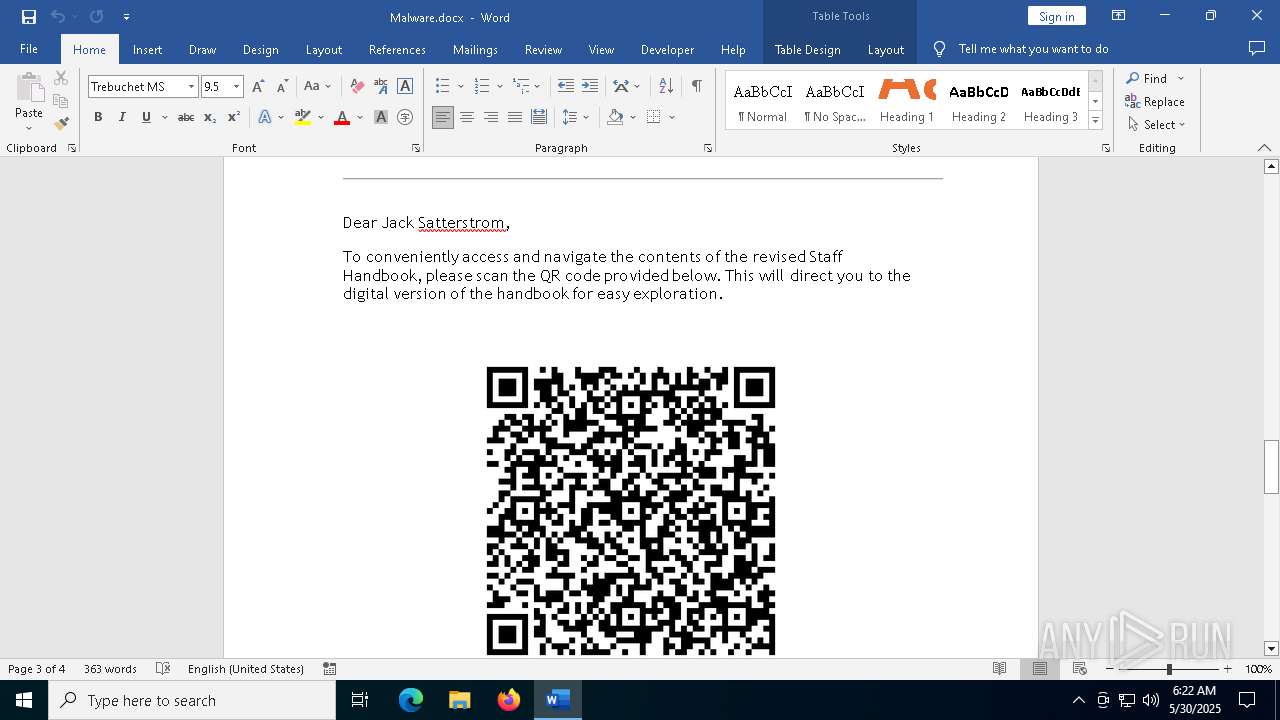Apply character shading to text
Viewport: 1280px width, 720px height.
coord(380,117)
